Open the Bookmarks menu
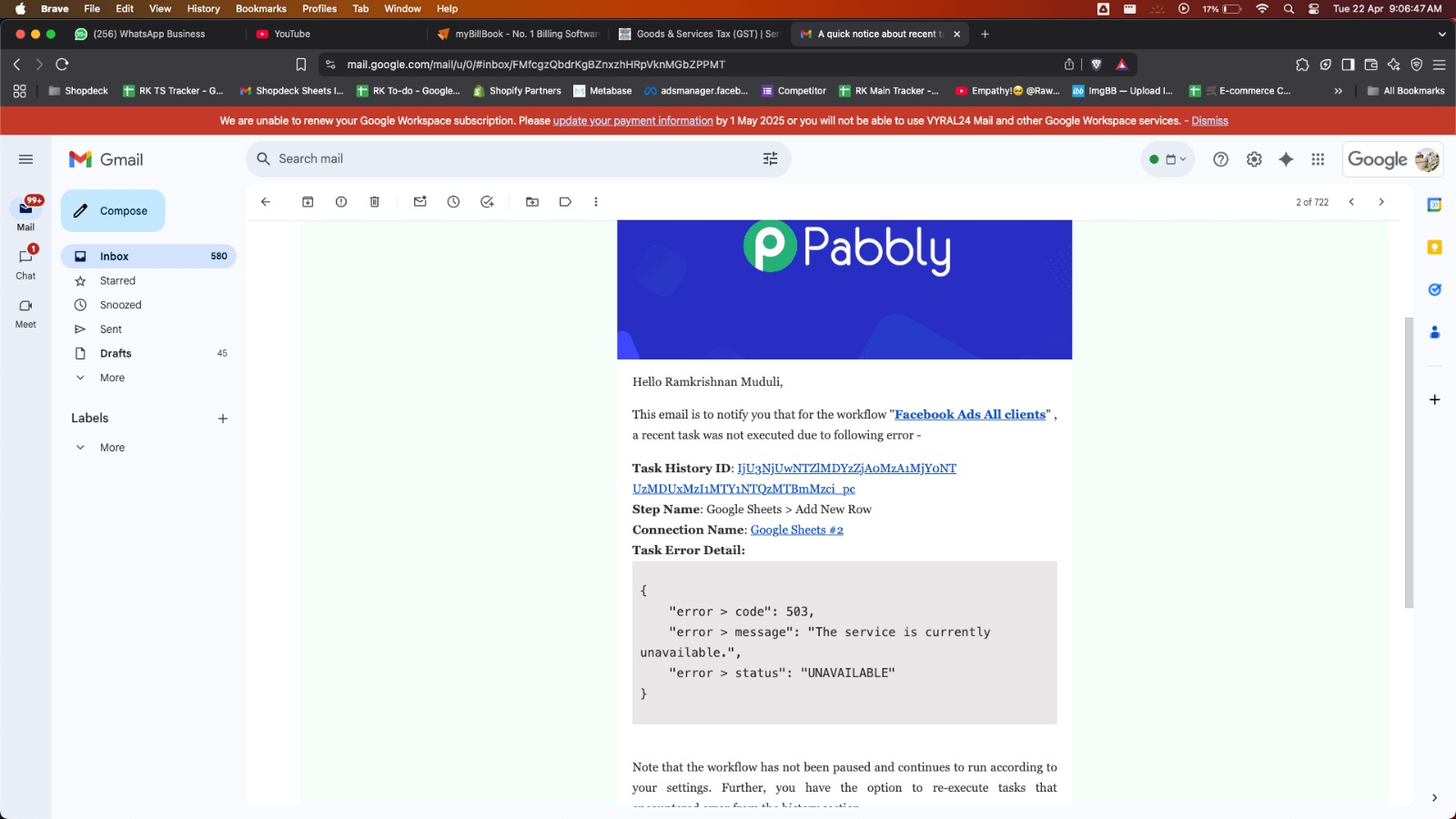Image resolution: width=1456 pixels, height=819 pixels. 261,8
